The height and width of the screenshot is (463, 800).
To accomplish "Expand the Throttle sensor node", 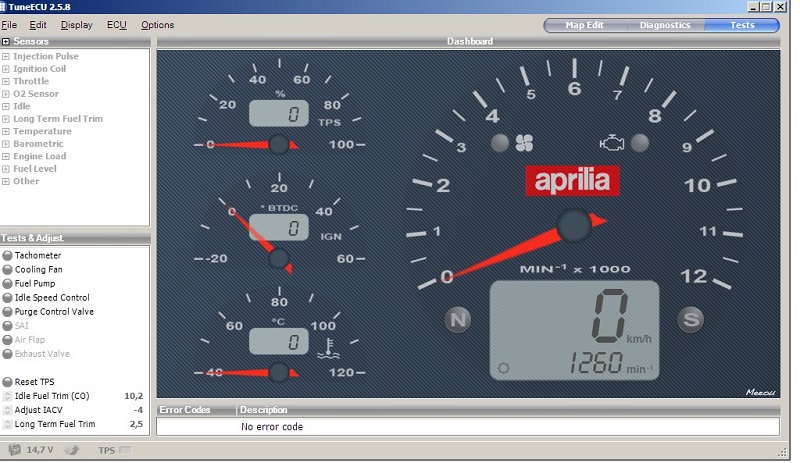I will pyautogui.click(x=6, y=81).
